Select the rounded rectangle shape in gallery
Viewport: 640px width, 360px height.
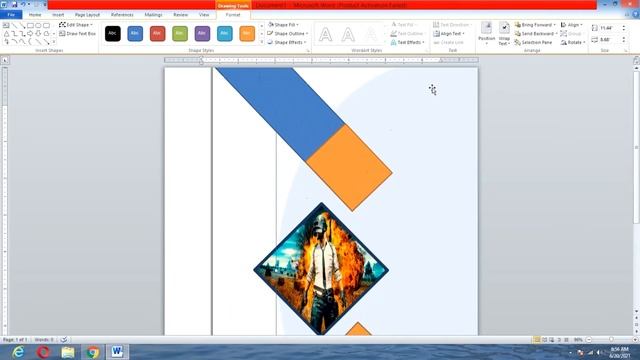[x=47, y=25]
